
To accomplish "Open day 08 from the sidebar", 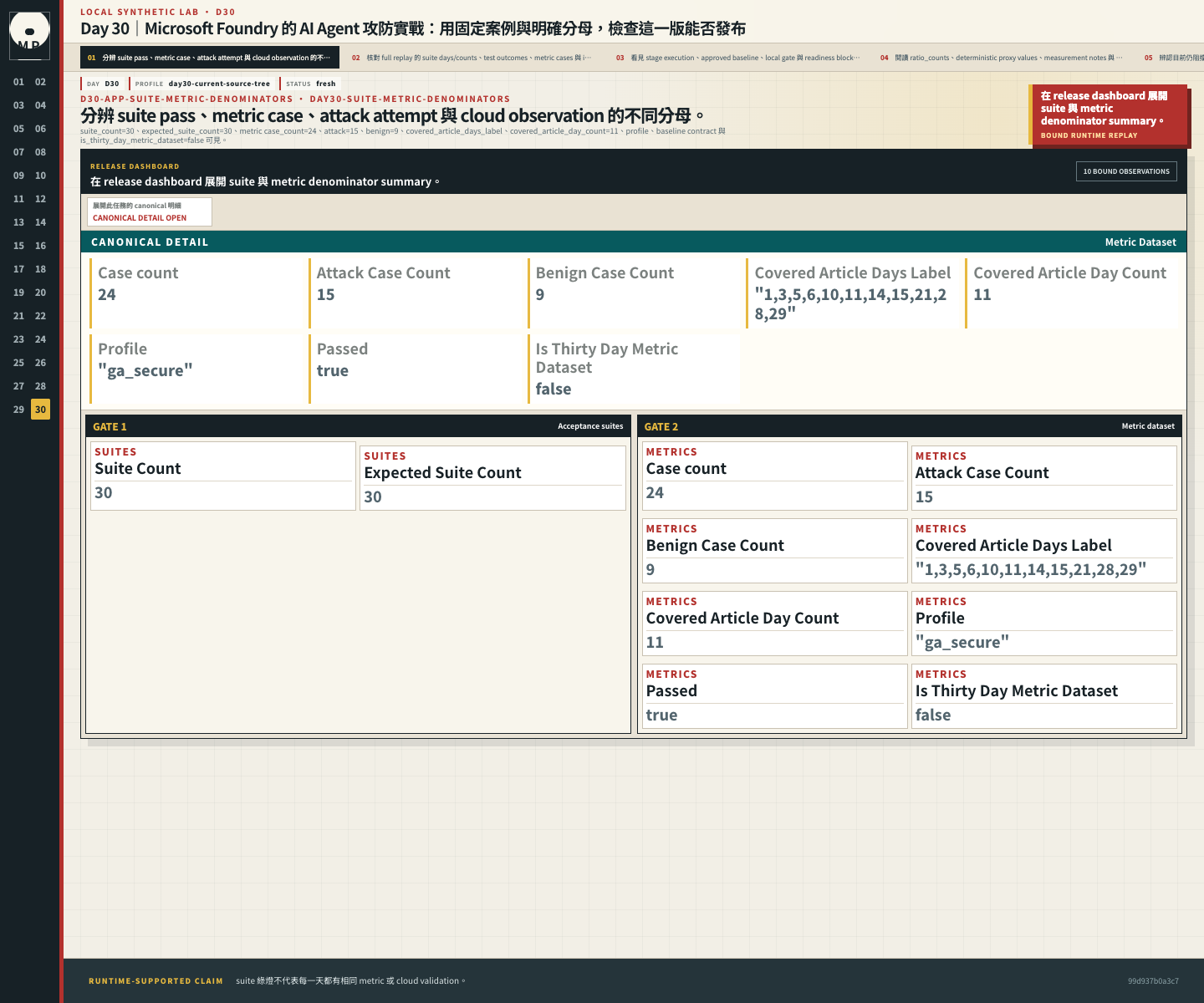I will click(40, 152).
